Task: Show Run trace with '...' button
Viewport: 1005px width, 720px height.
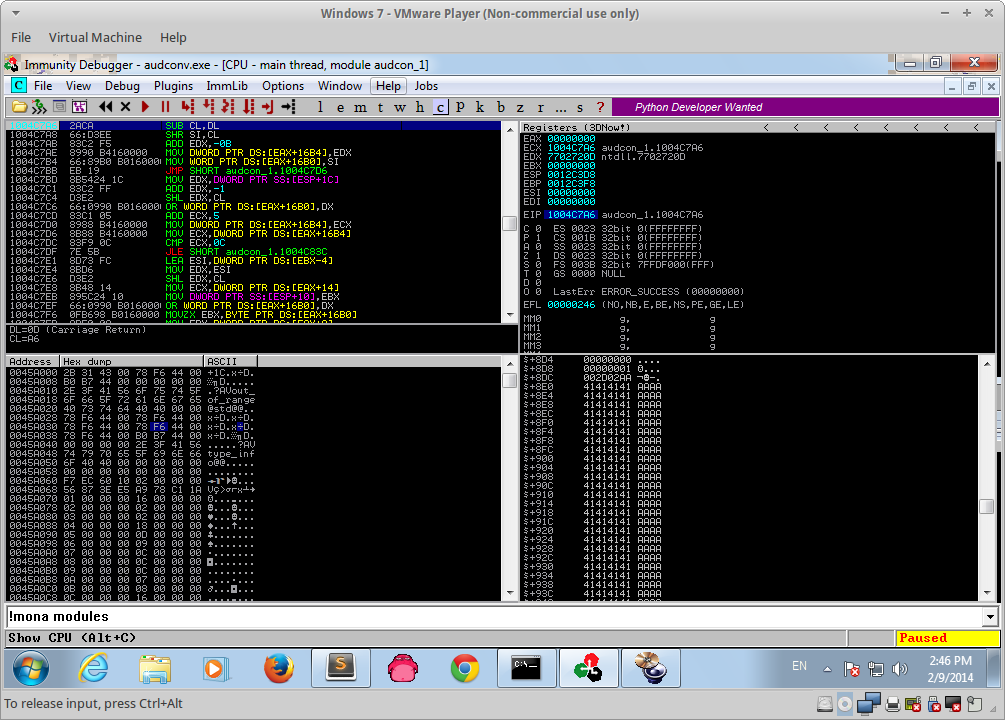Action: [561, 107]
